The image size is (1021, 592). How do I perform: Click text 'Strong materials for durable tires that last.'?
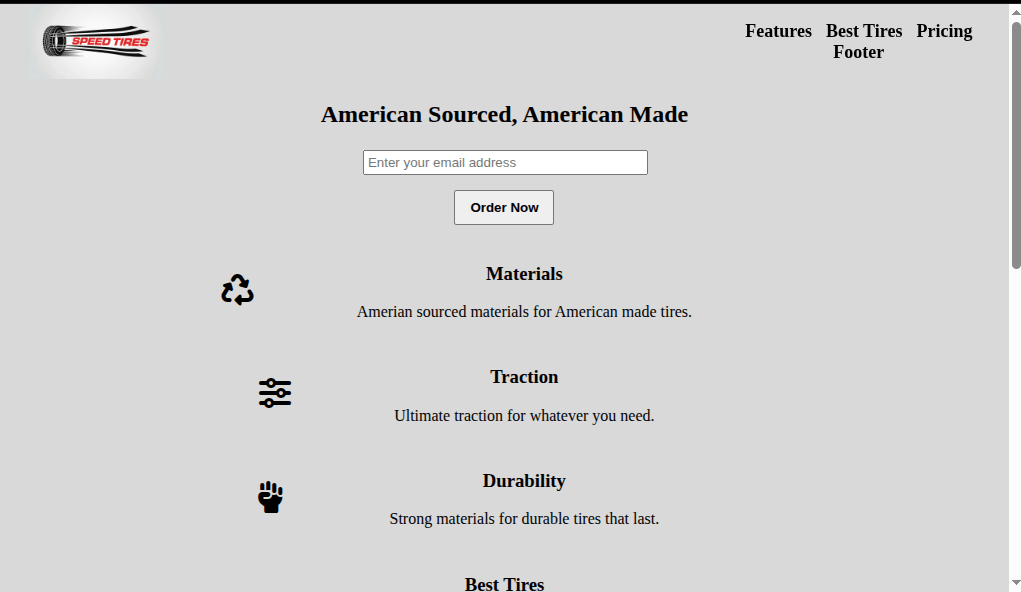(524, 519)
